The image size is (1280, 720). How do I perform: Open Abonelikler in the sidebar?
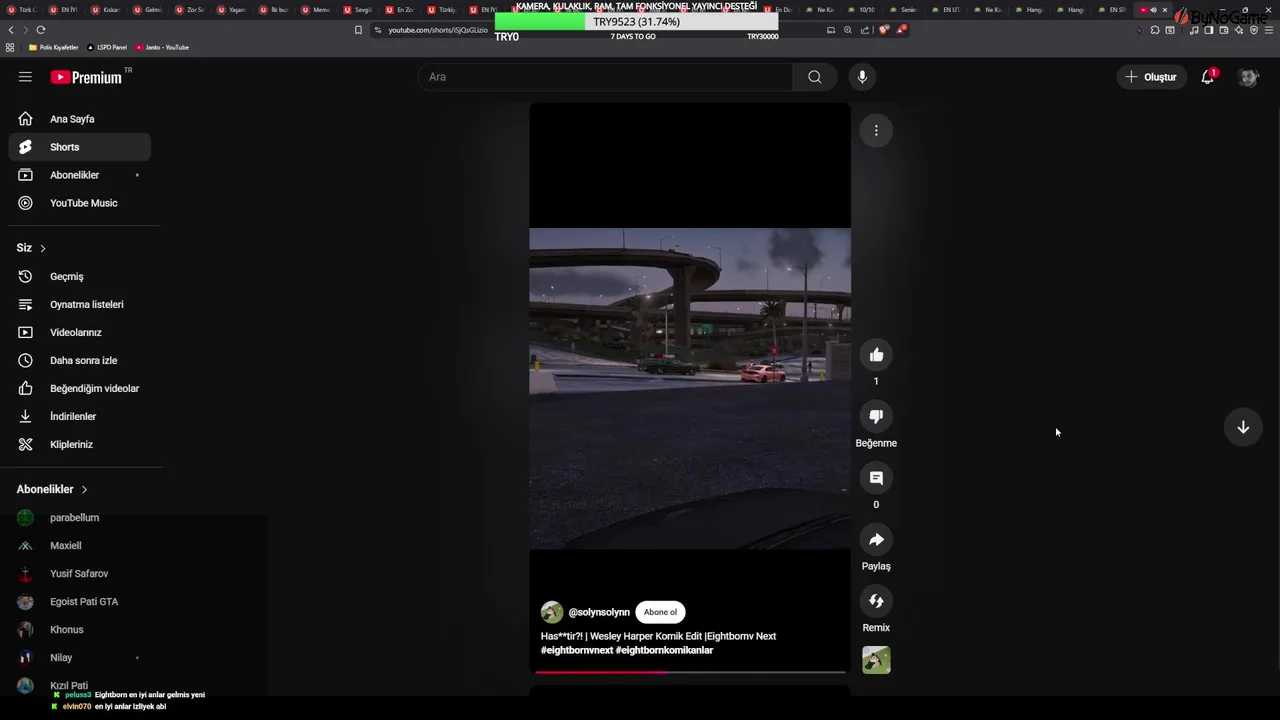click(x=80, y=175)
